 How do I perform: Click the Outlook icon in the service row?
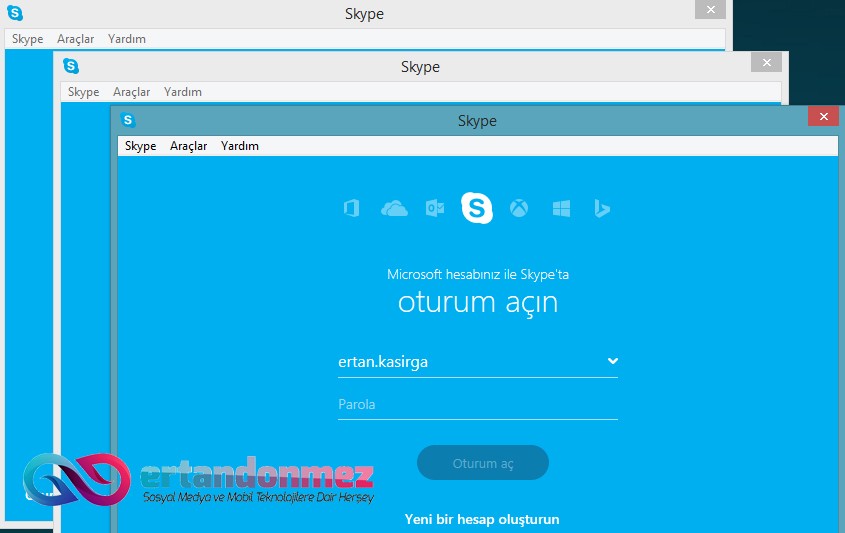(435, 208)
